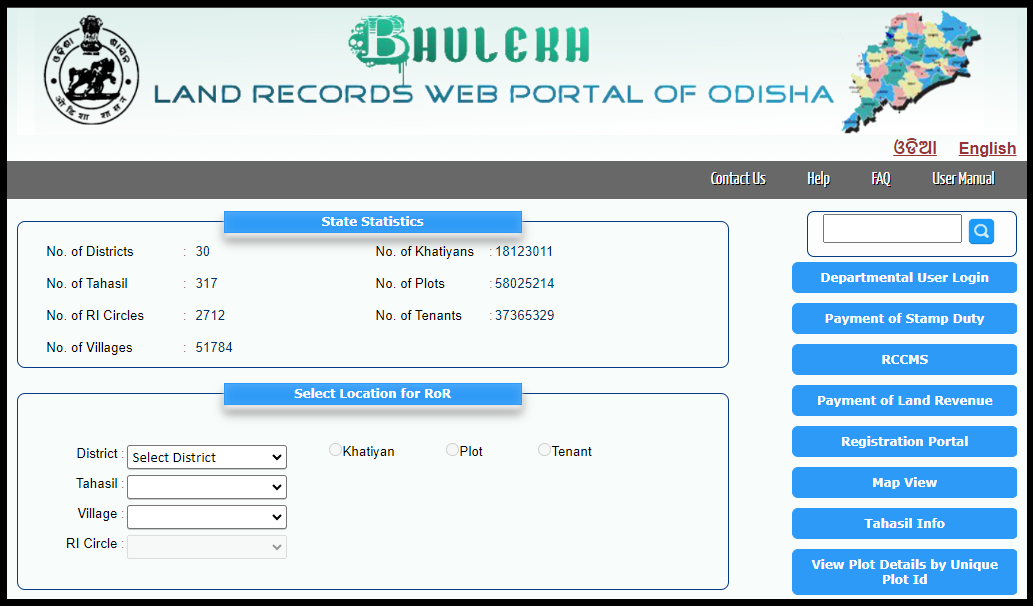Open the Map View button

point(905,482)
